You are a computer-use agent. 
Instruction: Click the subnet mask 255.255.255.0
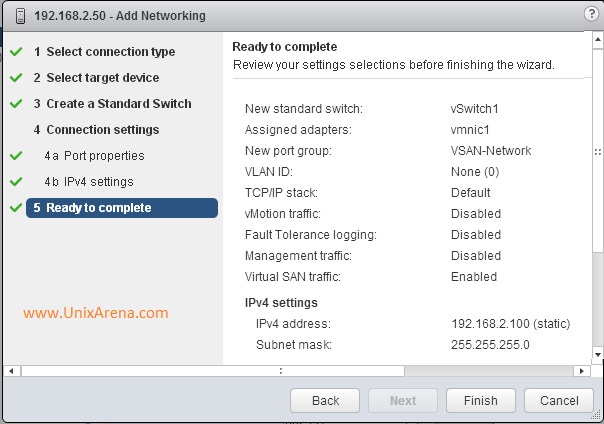coord(490,345)
